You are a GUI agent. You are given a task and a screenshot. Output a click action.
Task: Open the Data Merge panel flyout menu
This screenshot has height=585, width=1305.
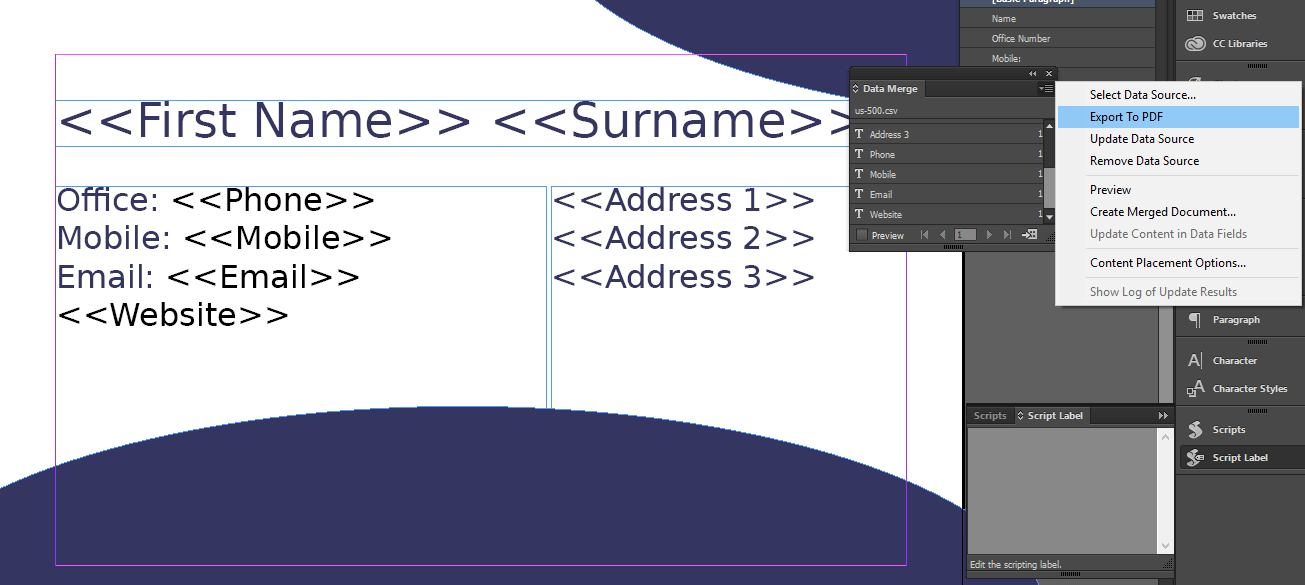pyautogui.click(x=1045, y=89)
